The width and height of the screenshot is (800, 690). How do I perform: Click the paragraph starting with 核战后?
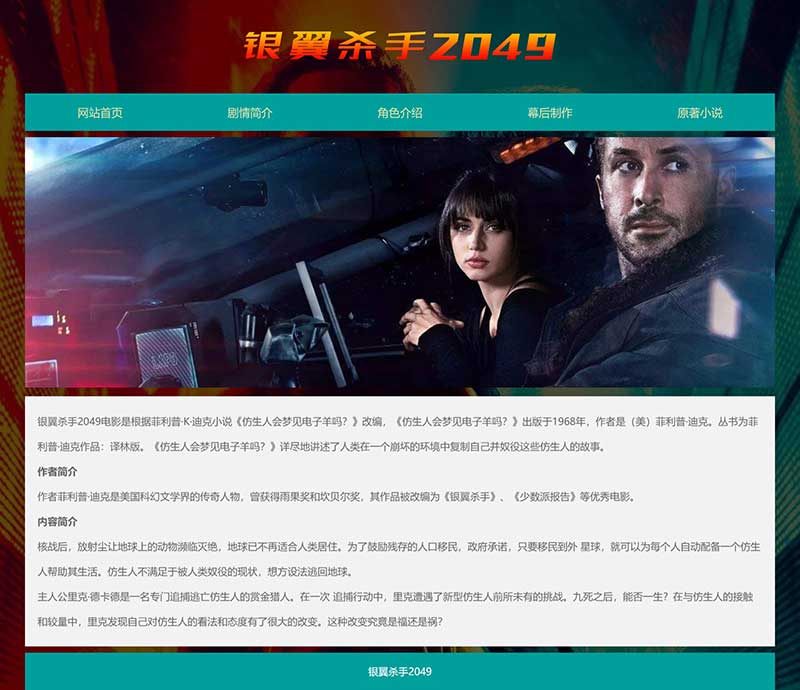[399, 559]
